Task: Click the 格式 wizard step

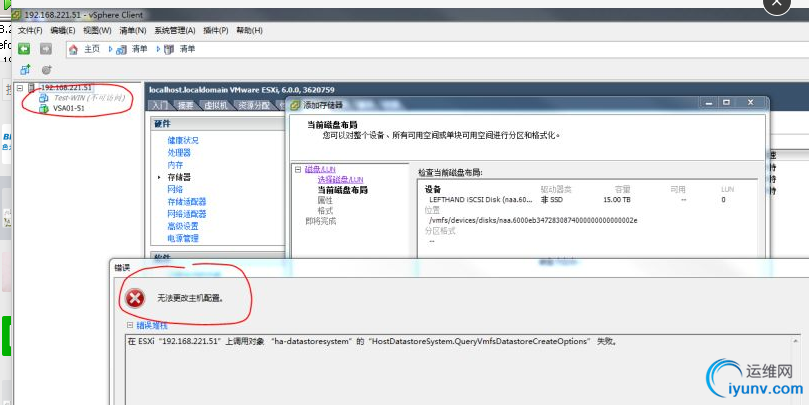Action: pos(325,210)
